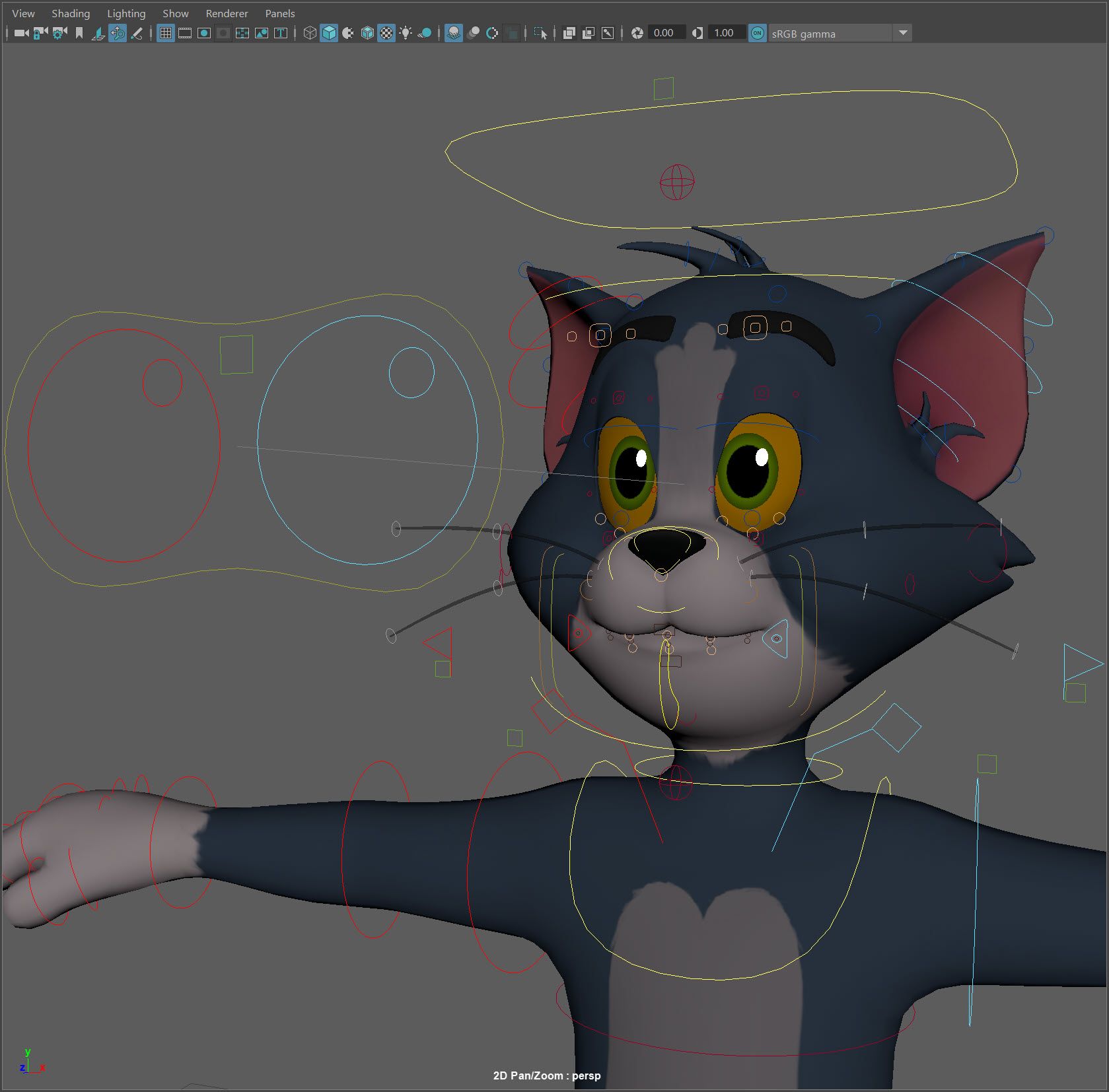The image size is (1109, 1092).
Task: Click the Image Plane icon
Action: click(x=98, y=33)
